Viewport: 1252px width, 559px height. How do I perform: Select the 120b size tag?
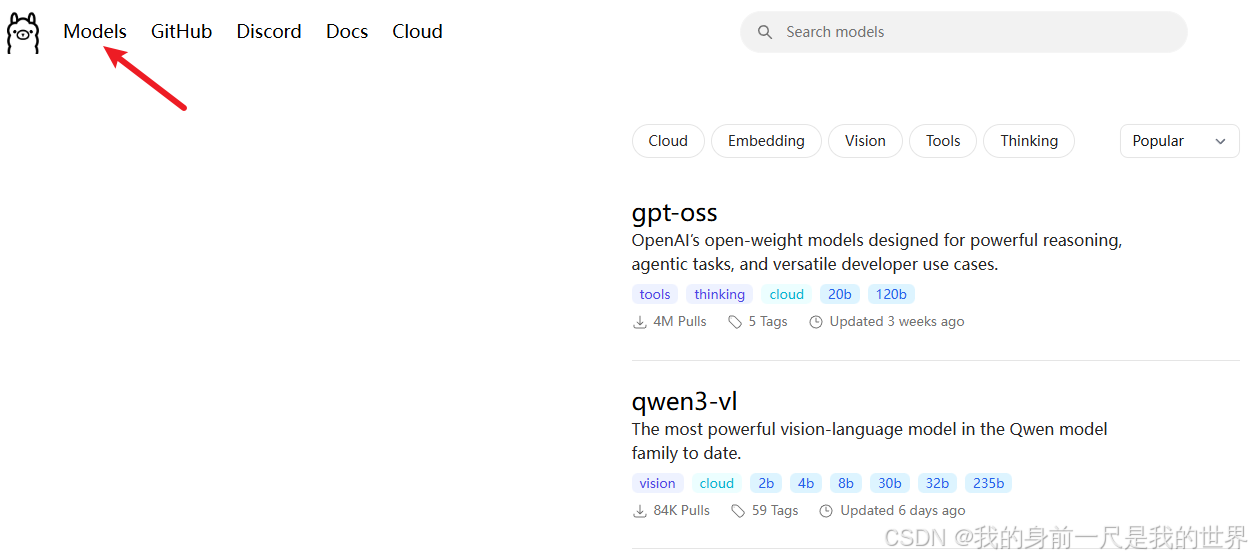891,294
